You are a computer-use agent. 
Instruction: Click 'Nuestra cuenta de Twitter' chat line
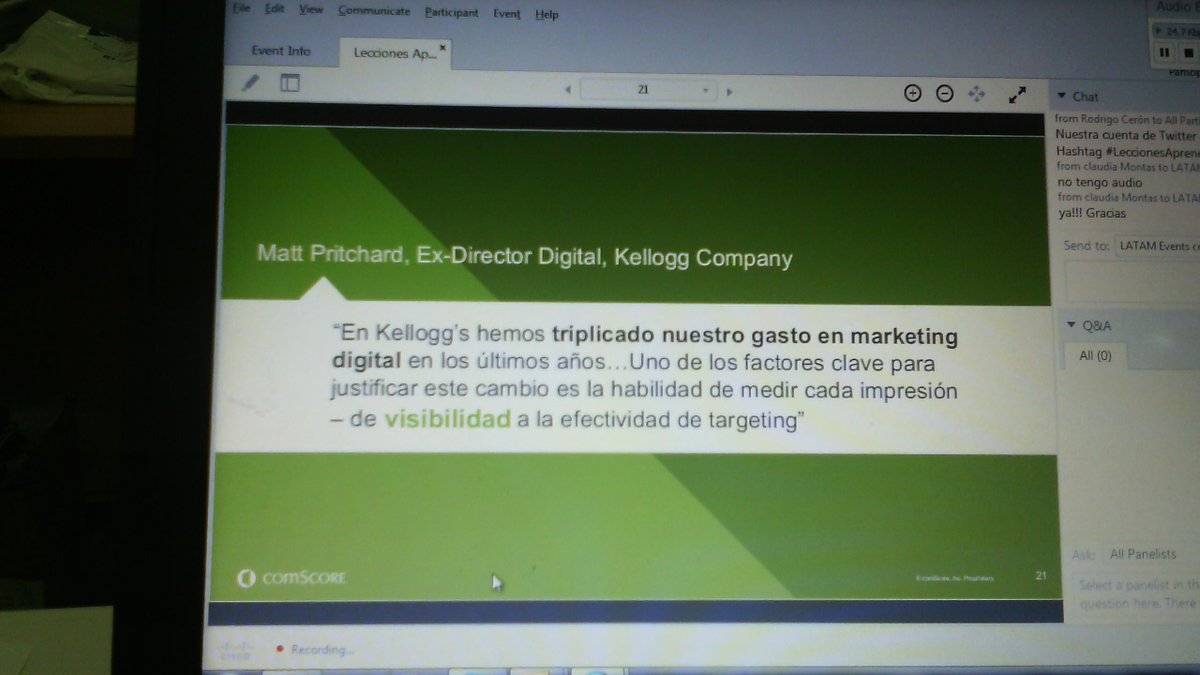click(1127, 135)
